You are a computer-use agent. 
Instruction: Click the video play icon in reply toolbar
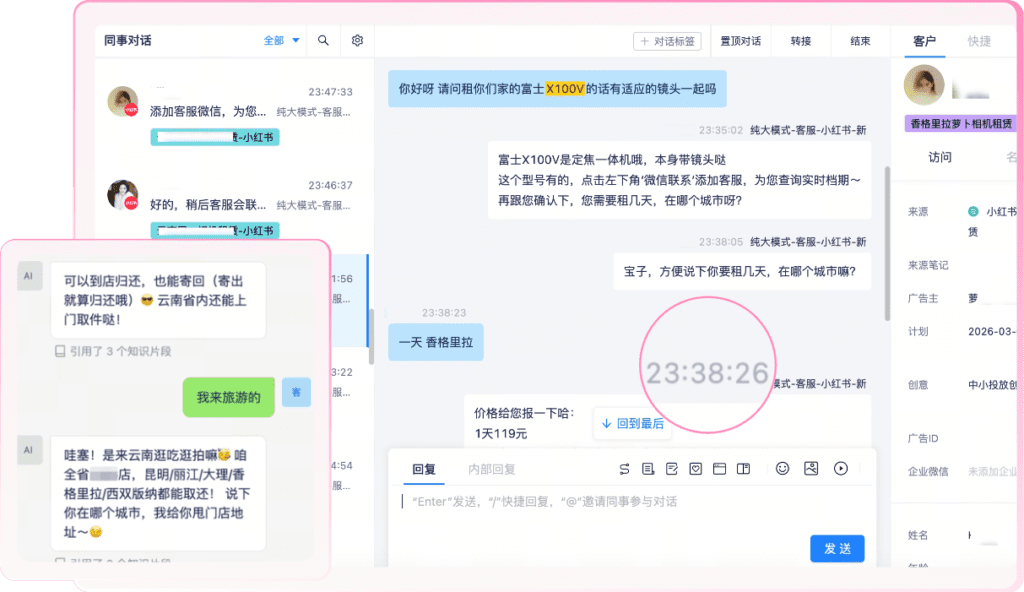click(x=841, y=468)
